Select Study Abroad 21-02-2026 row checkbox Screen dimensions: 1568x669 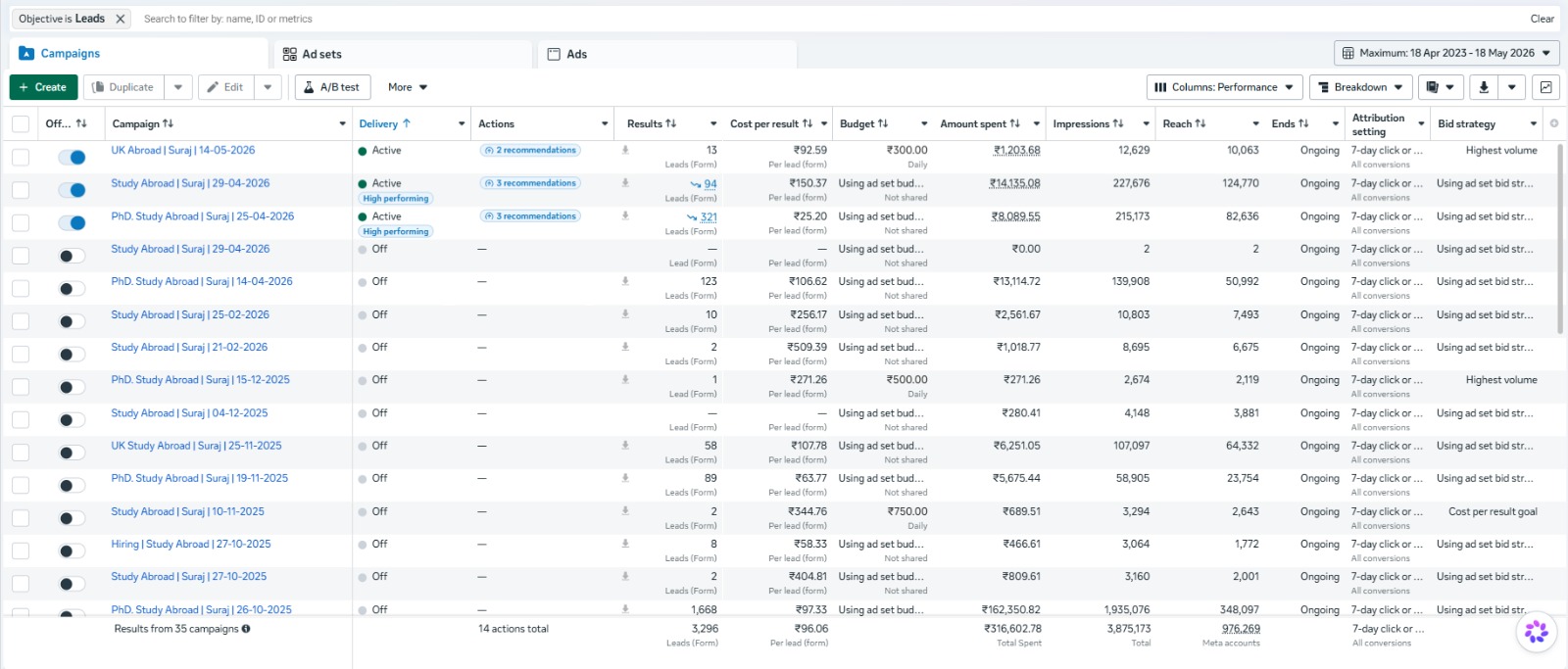pos(20,354)
